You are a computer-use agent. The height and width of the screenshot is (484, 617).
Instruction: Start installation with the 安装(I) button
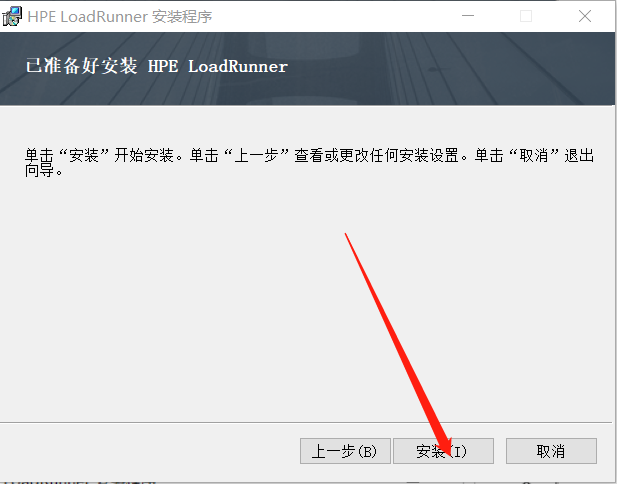click(443, 451)
